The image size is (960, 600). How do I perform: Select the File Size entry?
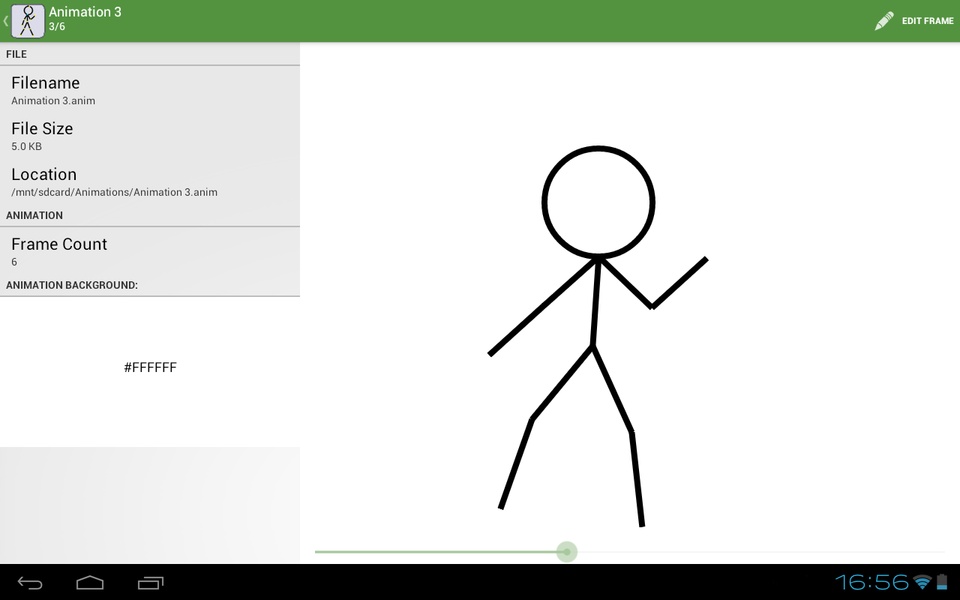[150, 136]
